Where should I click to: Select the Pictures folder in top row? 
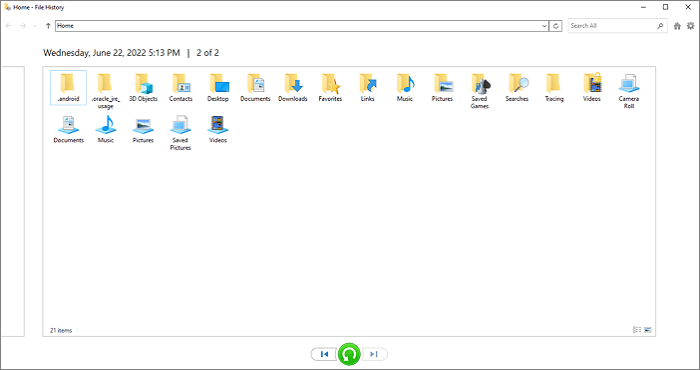(x=442, y=87)
